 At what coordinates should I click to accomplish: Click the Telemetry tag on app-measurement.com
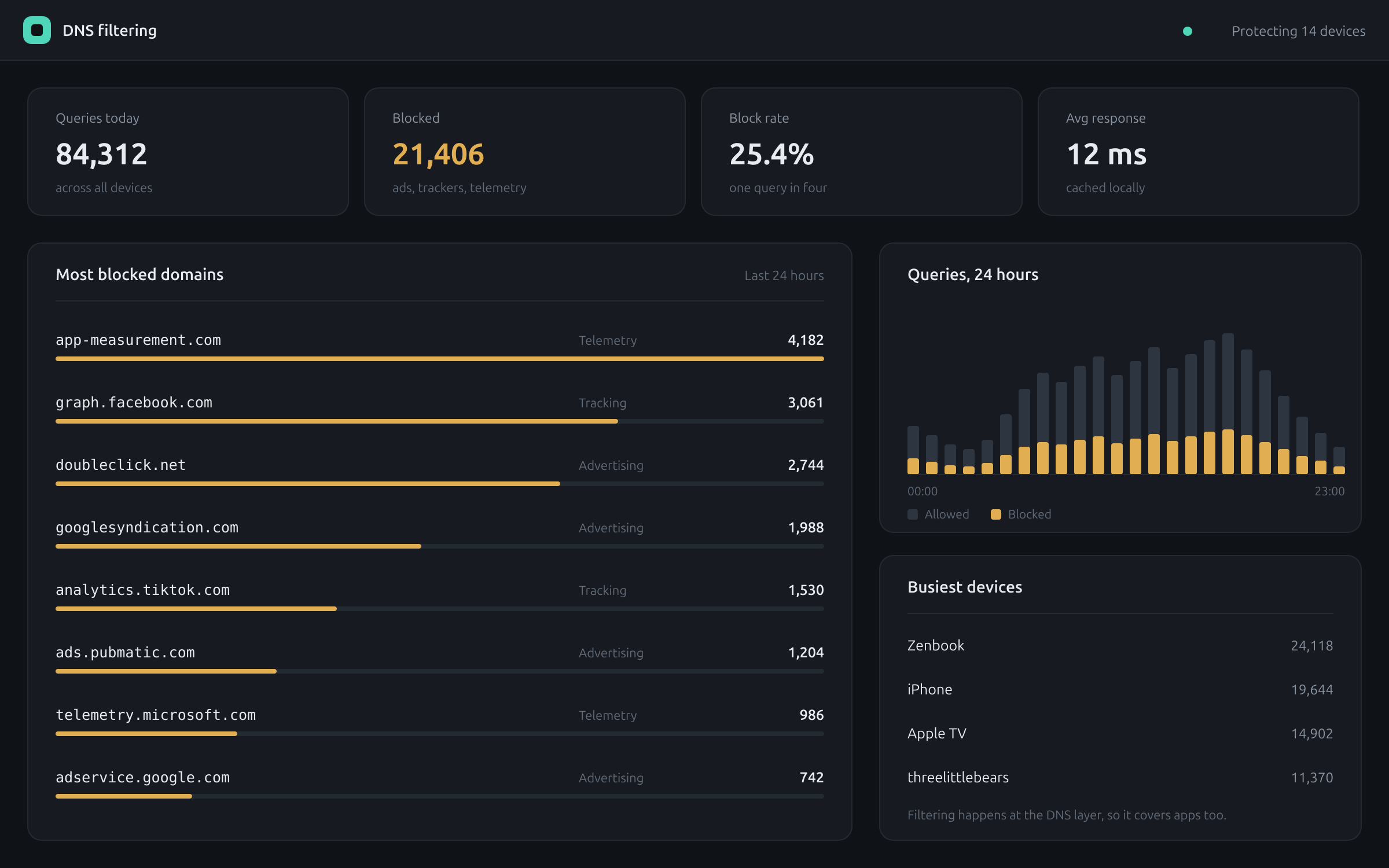(608, 341)
